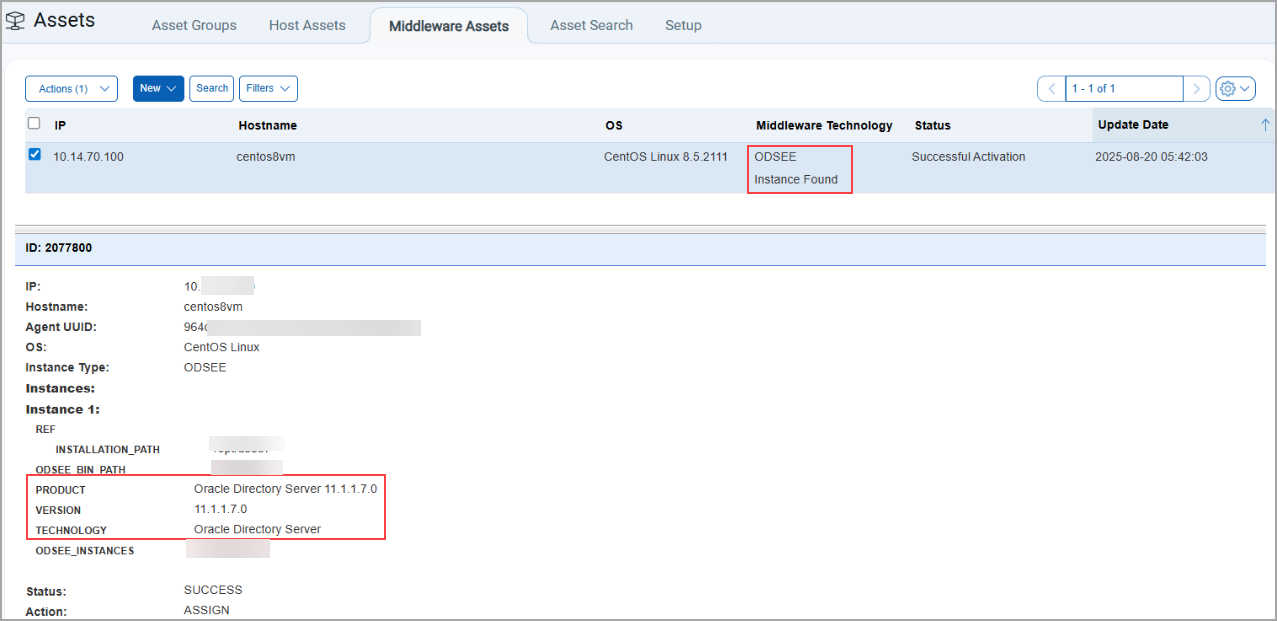Open the 1 - 1 of 1 page selector
This screenshot has width=1277, height=621.
(1124, 89)
